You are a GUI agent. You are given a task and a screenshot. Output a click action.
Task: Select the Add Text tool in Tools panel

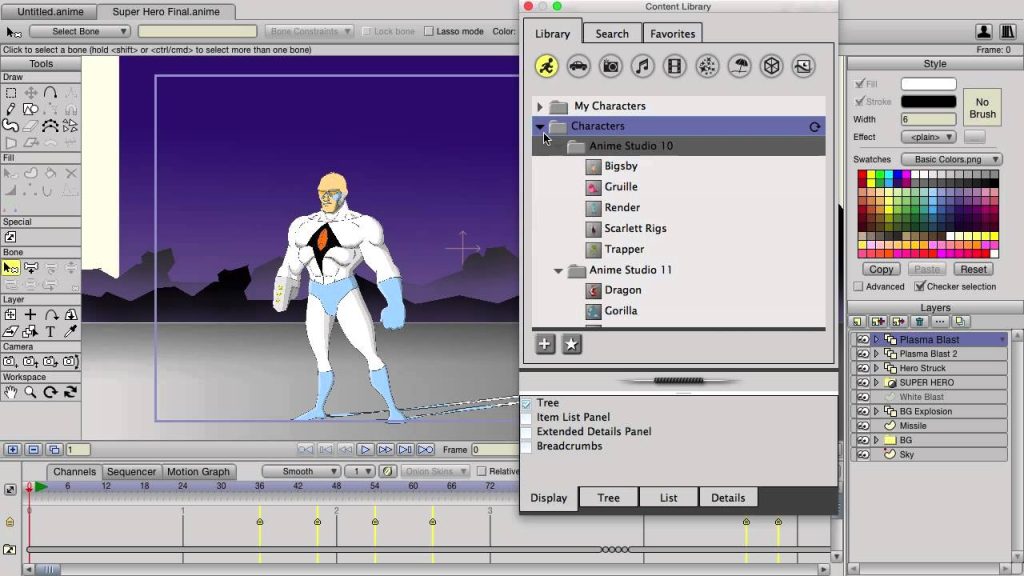(x=50, y=332)
